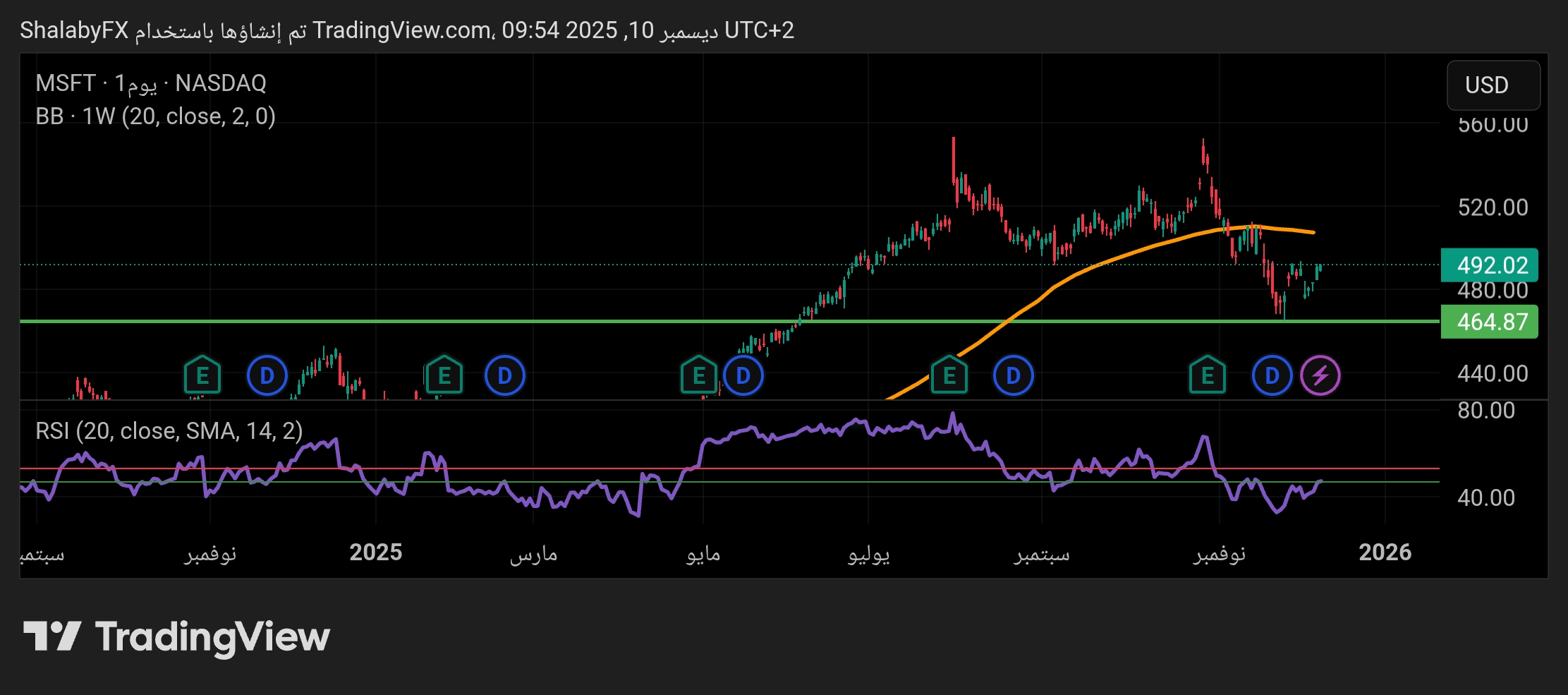Click the MSFT NASDAQ symbol title

pyautogui.click(x=151, y=83)
